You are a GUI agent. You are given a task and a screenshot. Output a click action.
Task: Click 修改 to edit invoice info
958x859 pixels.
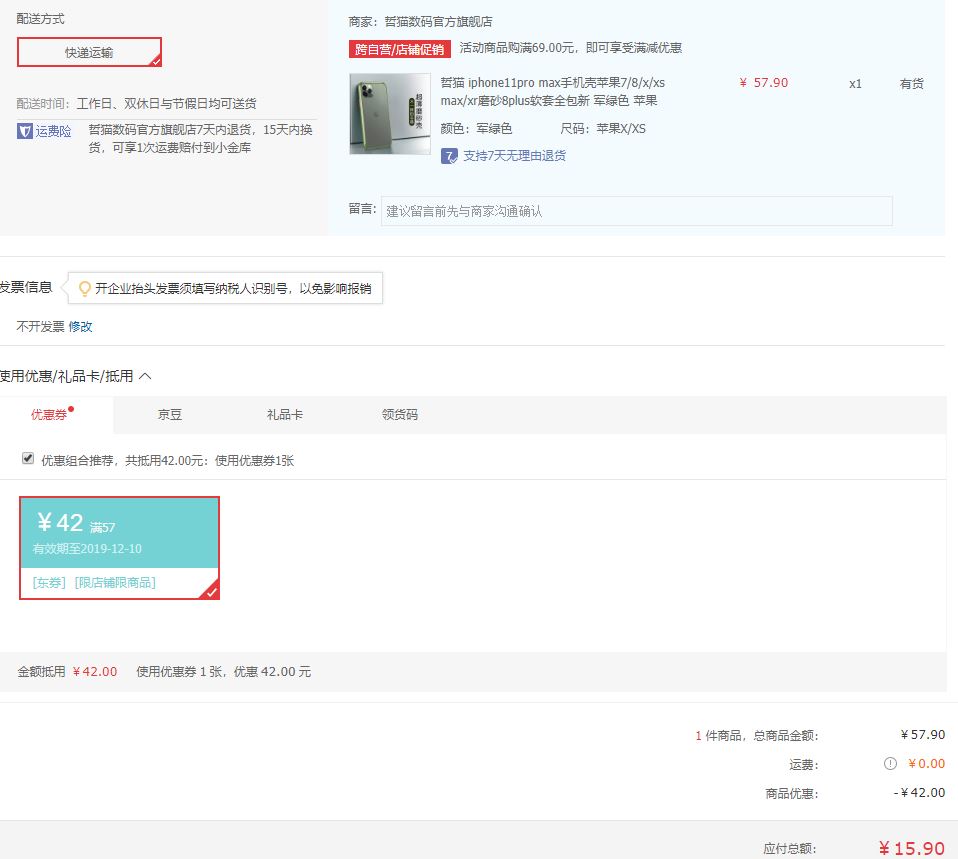point(80,326)
